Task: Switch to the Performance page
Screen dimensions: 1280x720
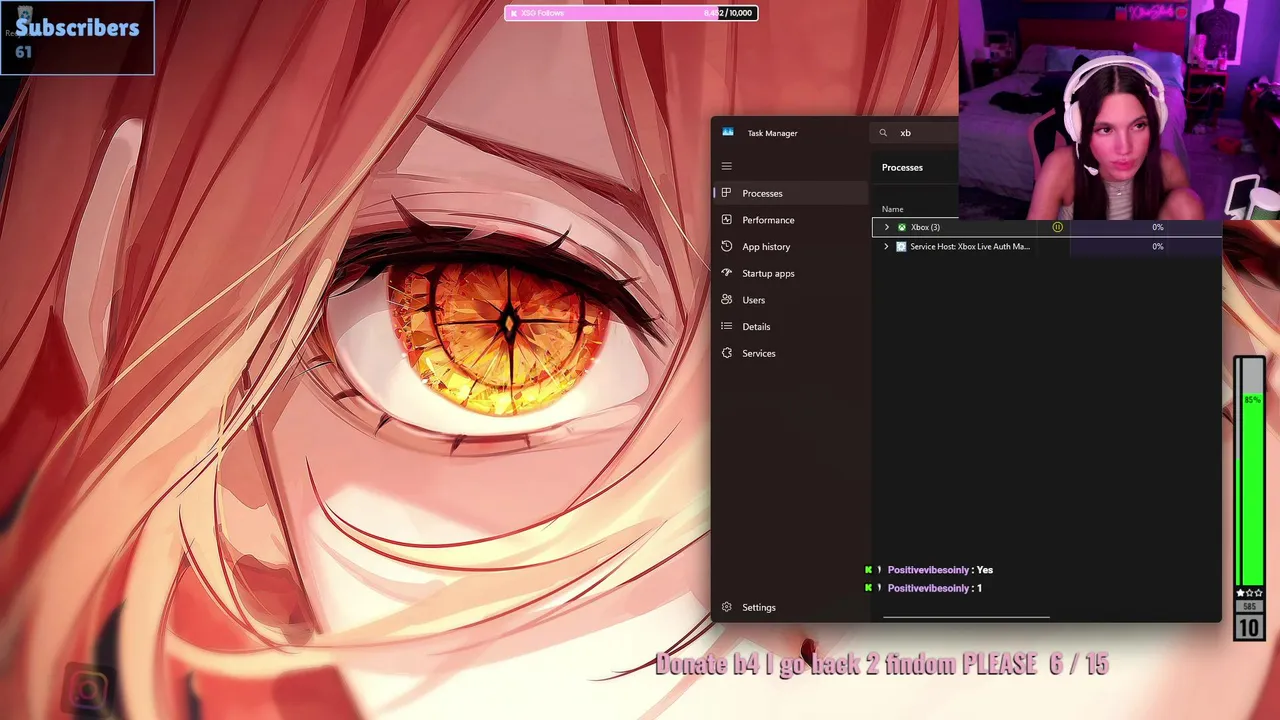Action: tap(791, 220)
